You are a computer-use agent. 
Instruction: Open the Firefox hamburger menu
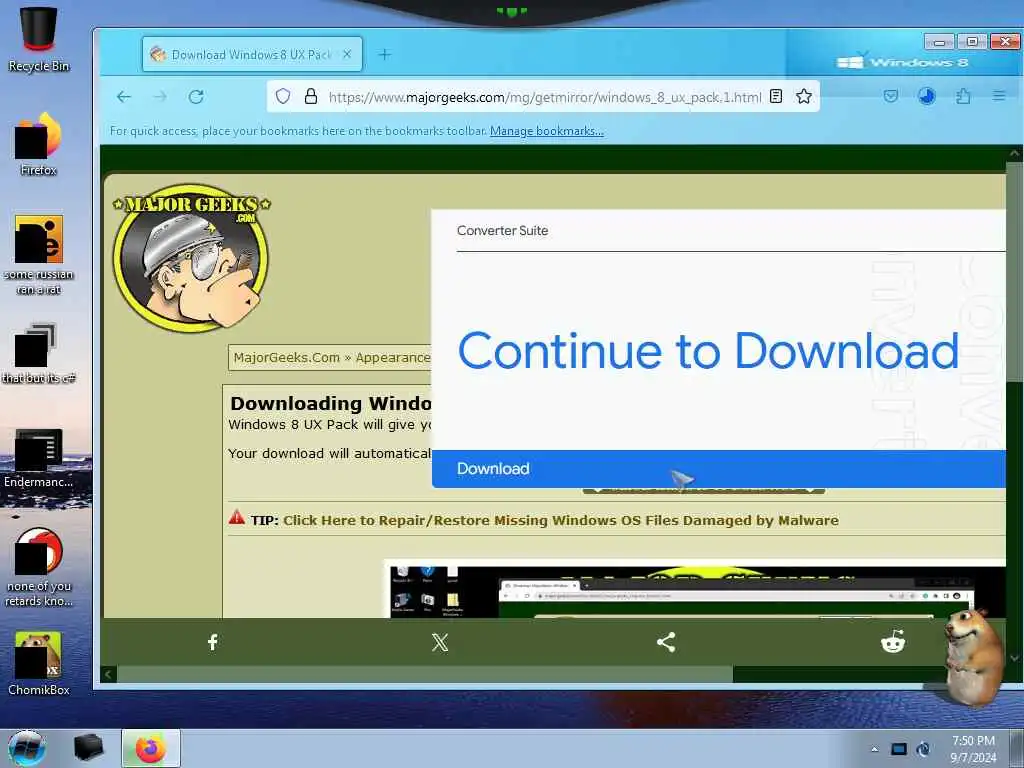[999, 97]
